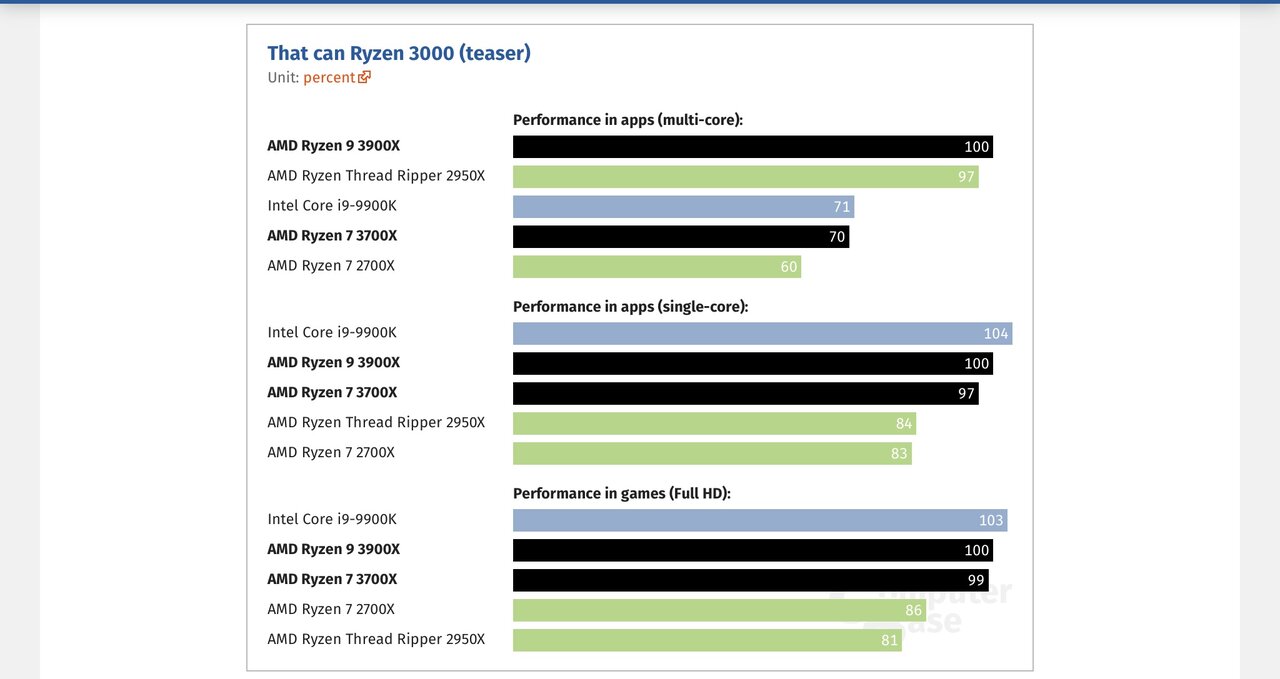
Task: Select AMD Ryzen Thread Ripper 2950X label in games
Action: (x=376, y=640)
